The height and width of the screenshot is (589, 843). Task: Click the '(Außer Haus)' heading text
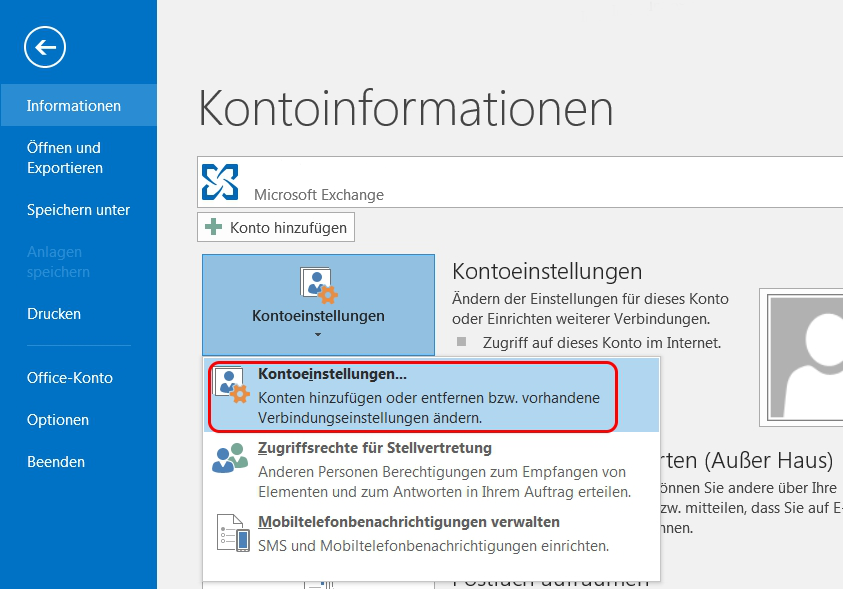click(x=769, y=461)
